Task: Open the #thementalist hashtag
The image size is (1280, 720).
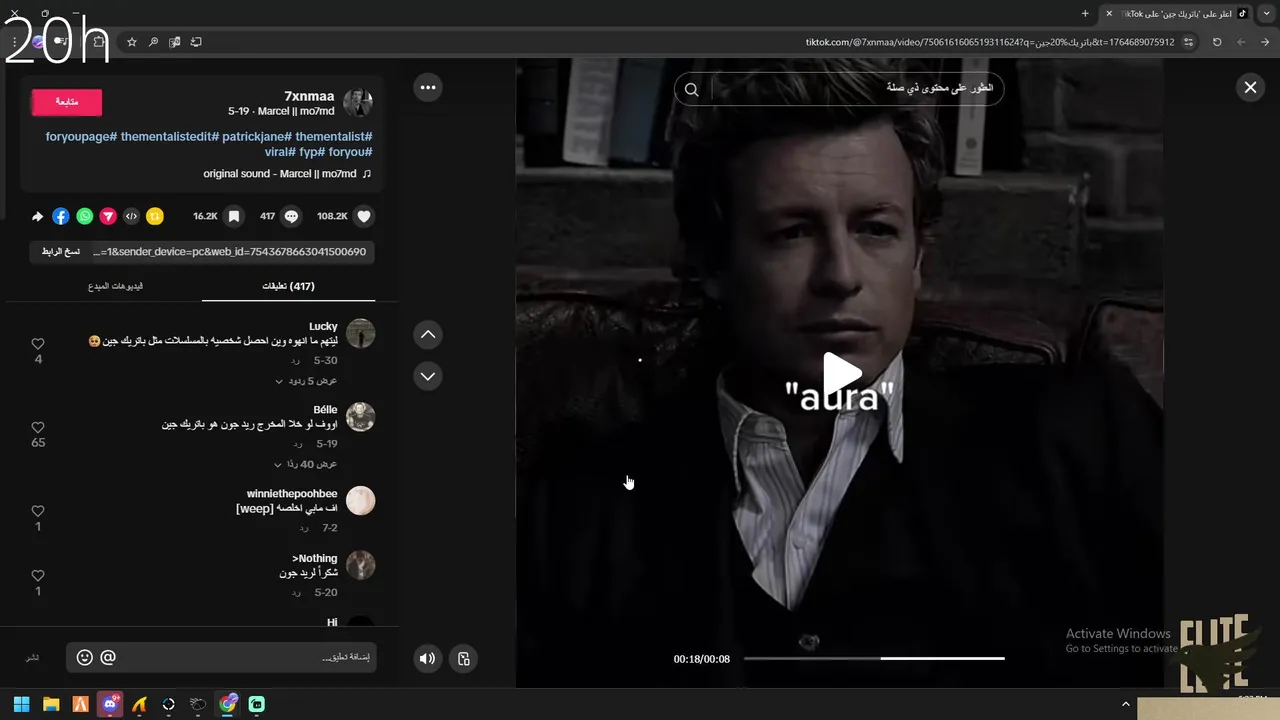Action: point(333,136)
